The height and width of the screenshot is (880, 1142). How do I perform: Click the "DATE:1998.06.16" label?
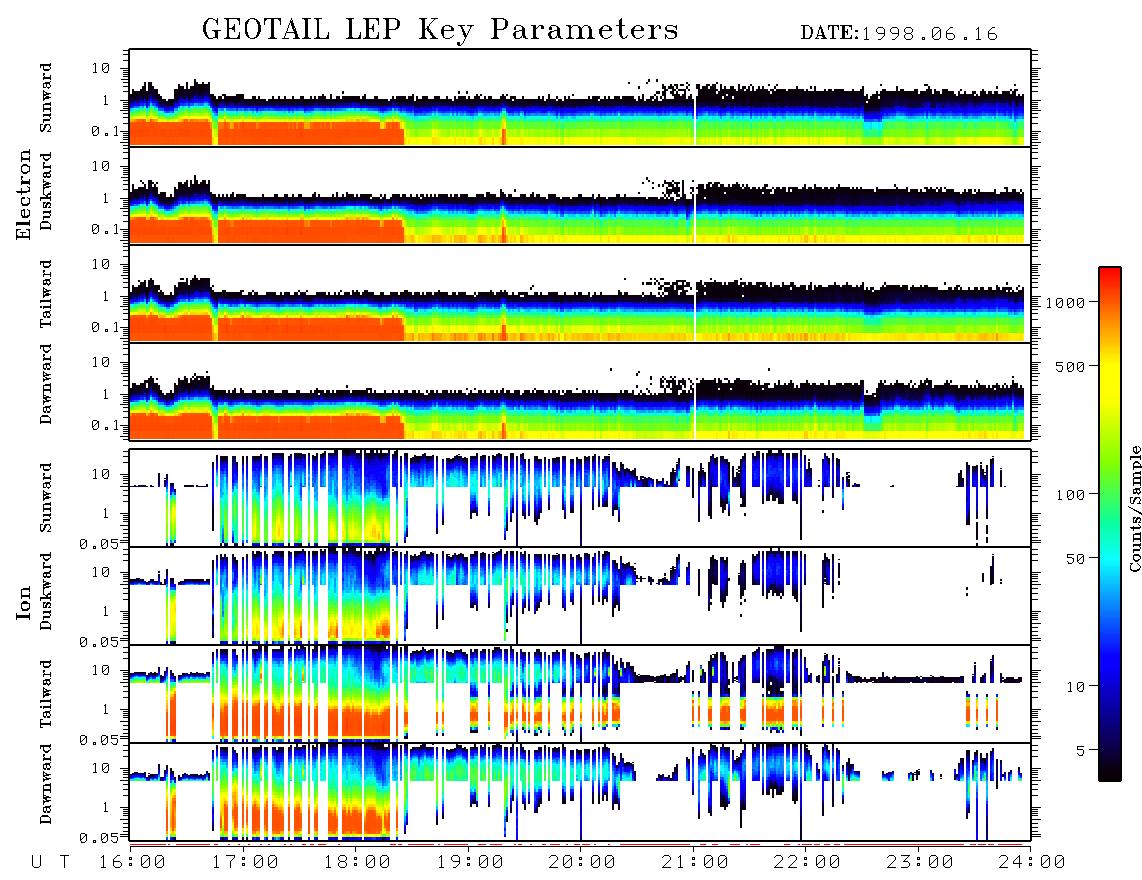tap(899, 33)
